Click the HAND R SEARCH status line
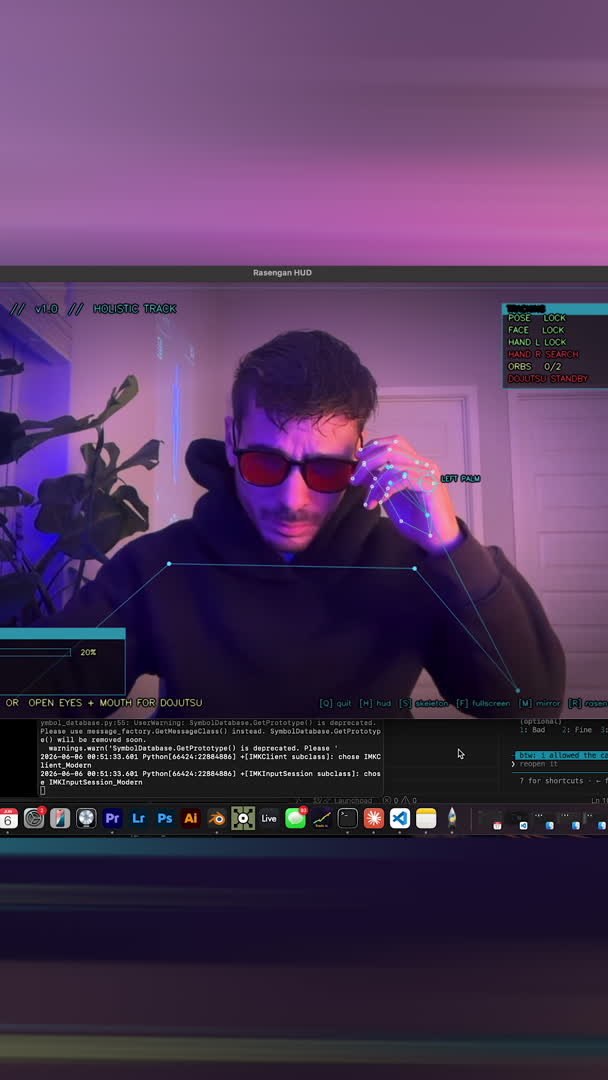This screenshot has width=608, height=1080. coord(543,354)
